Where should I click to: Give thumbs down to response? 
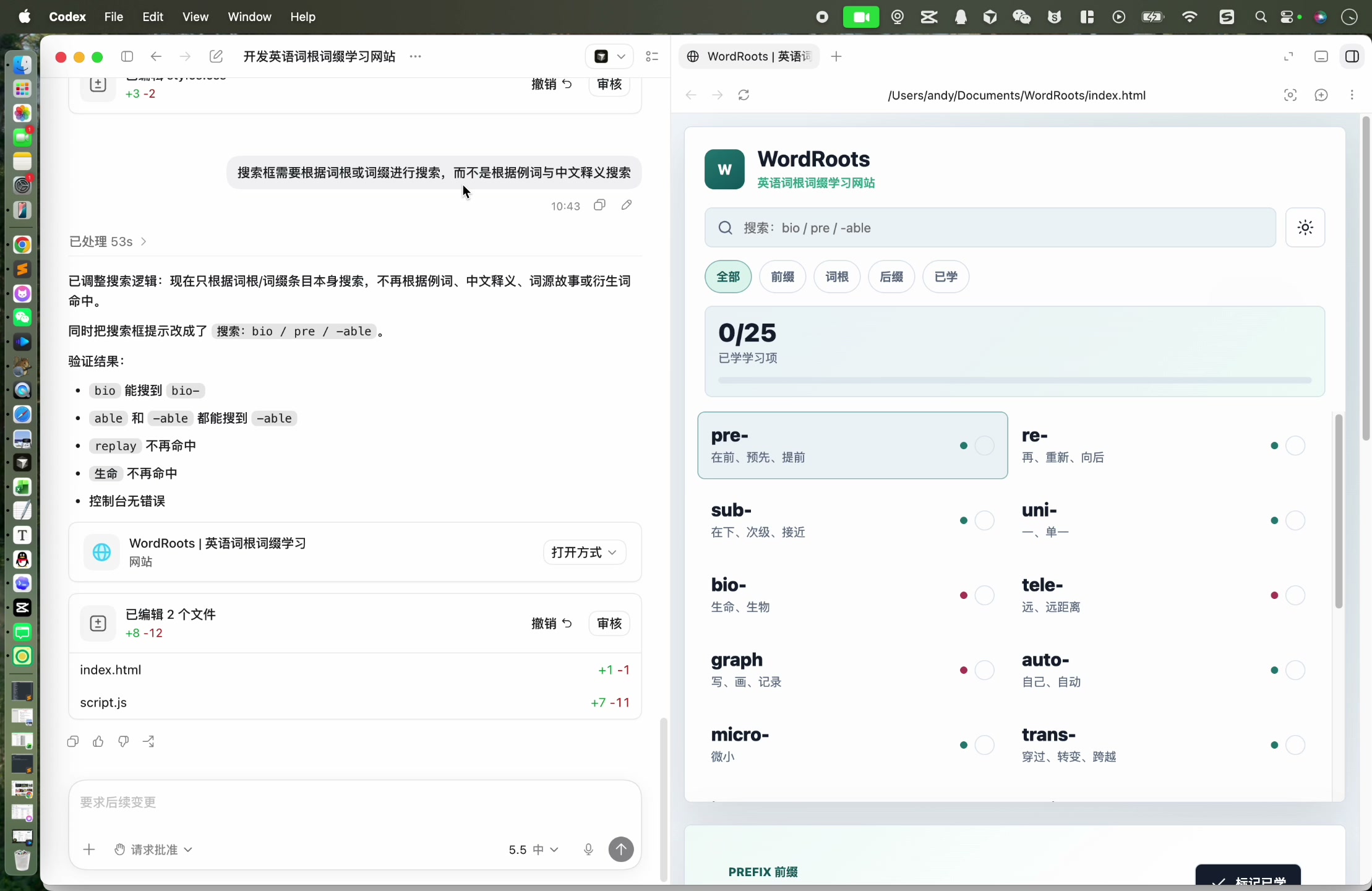[123, 741]
